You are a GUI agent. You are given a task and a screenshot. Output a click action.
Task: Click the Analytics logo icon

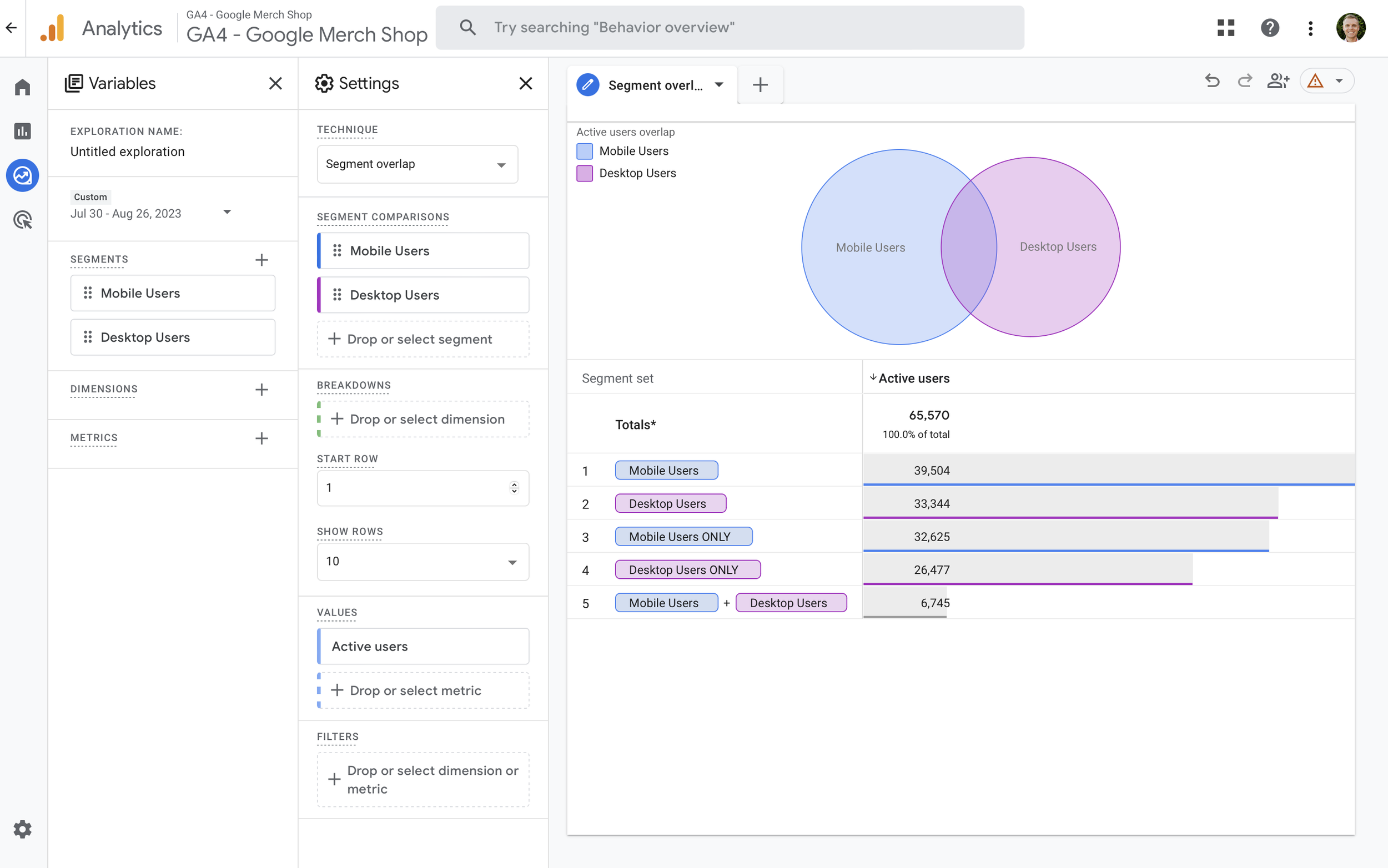(x=52, y=28)
